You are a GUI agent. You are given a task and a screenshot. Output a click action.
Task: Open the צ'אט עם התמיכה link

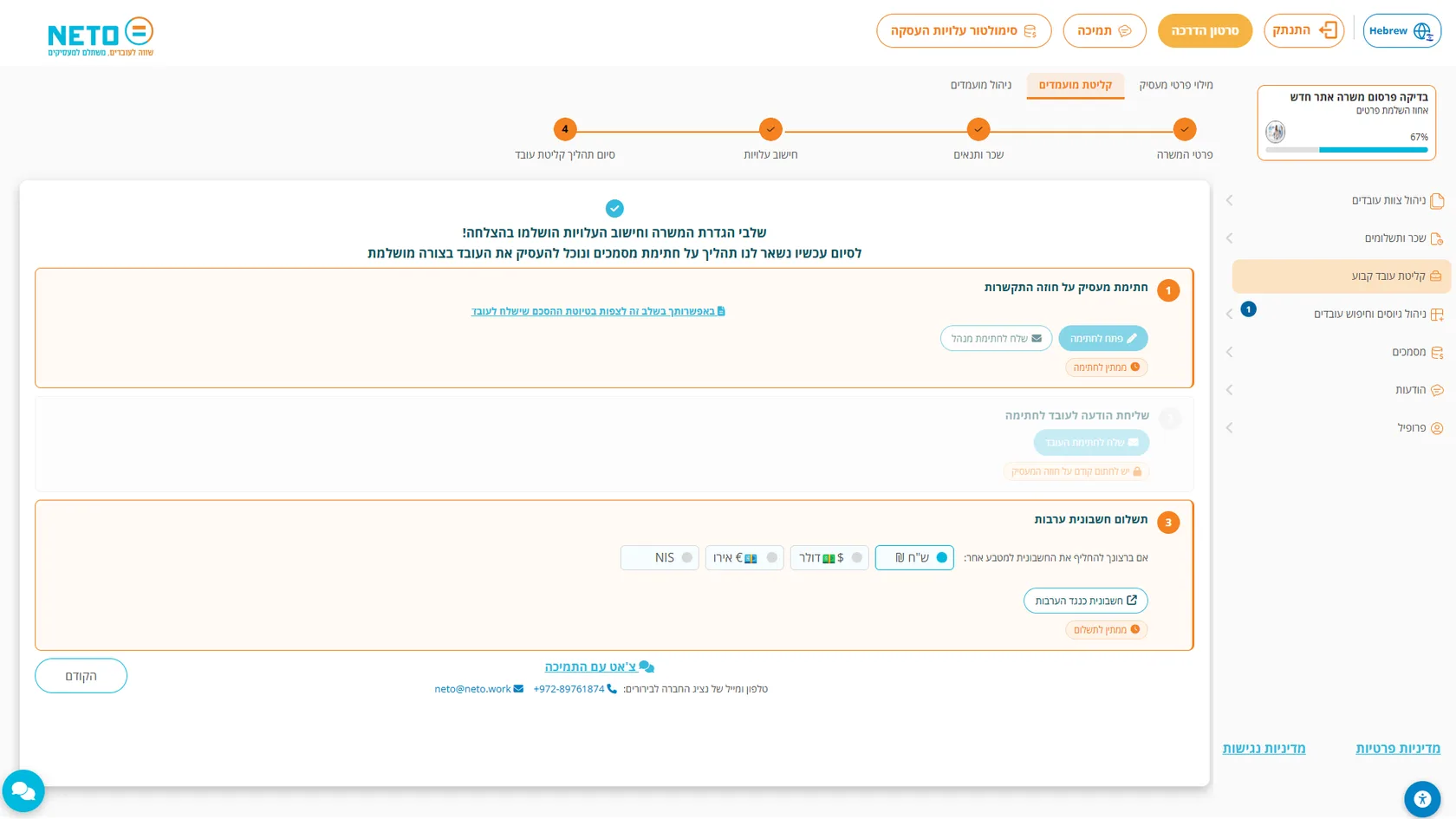point(599,666)
